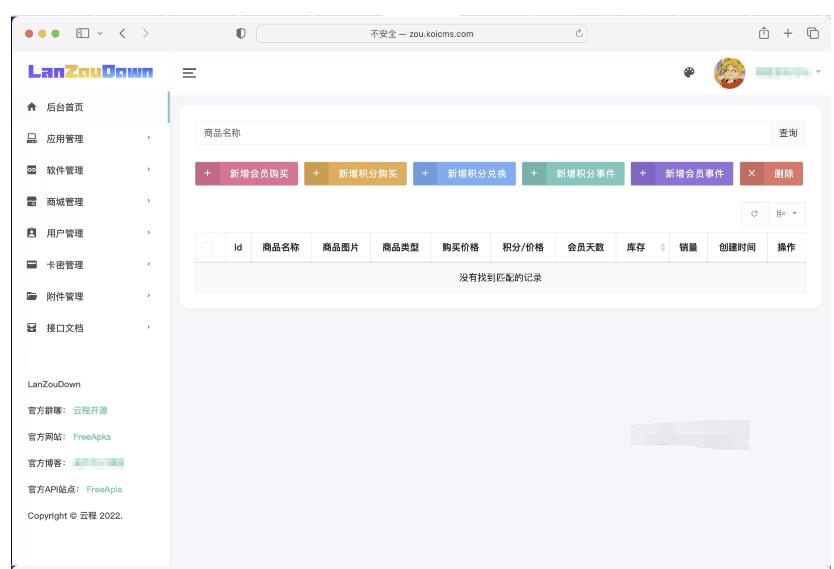The image size is (834, 569).
Task: Open the column visibility dropdown
Action: coord(788,214)
